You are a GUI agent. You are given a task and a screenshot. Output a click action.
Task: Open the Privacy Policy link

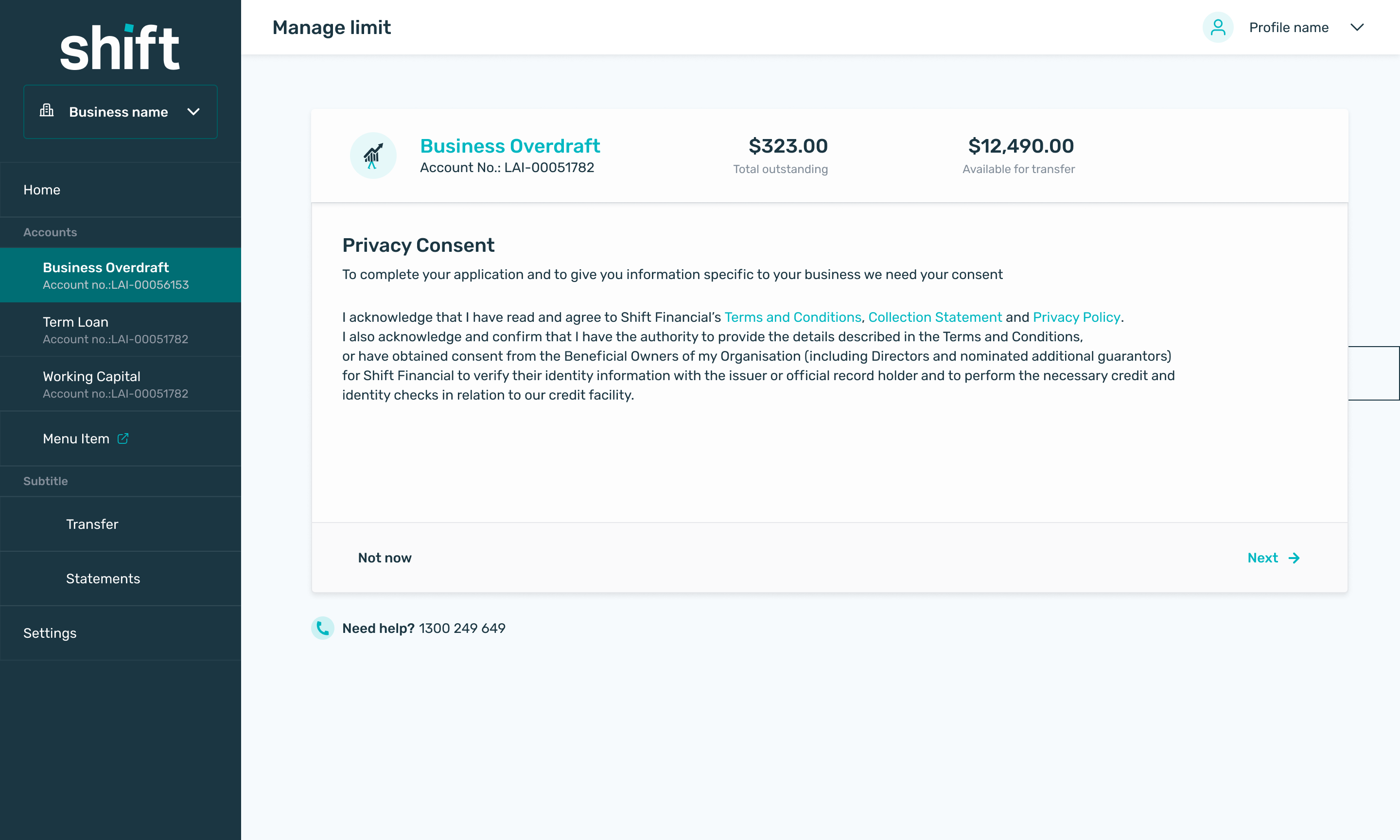1076,317
